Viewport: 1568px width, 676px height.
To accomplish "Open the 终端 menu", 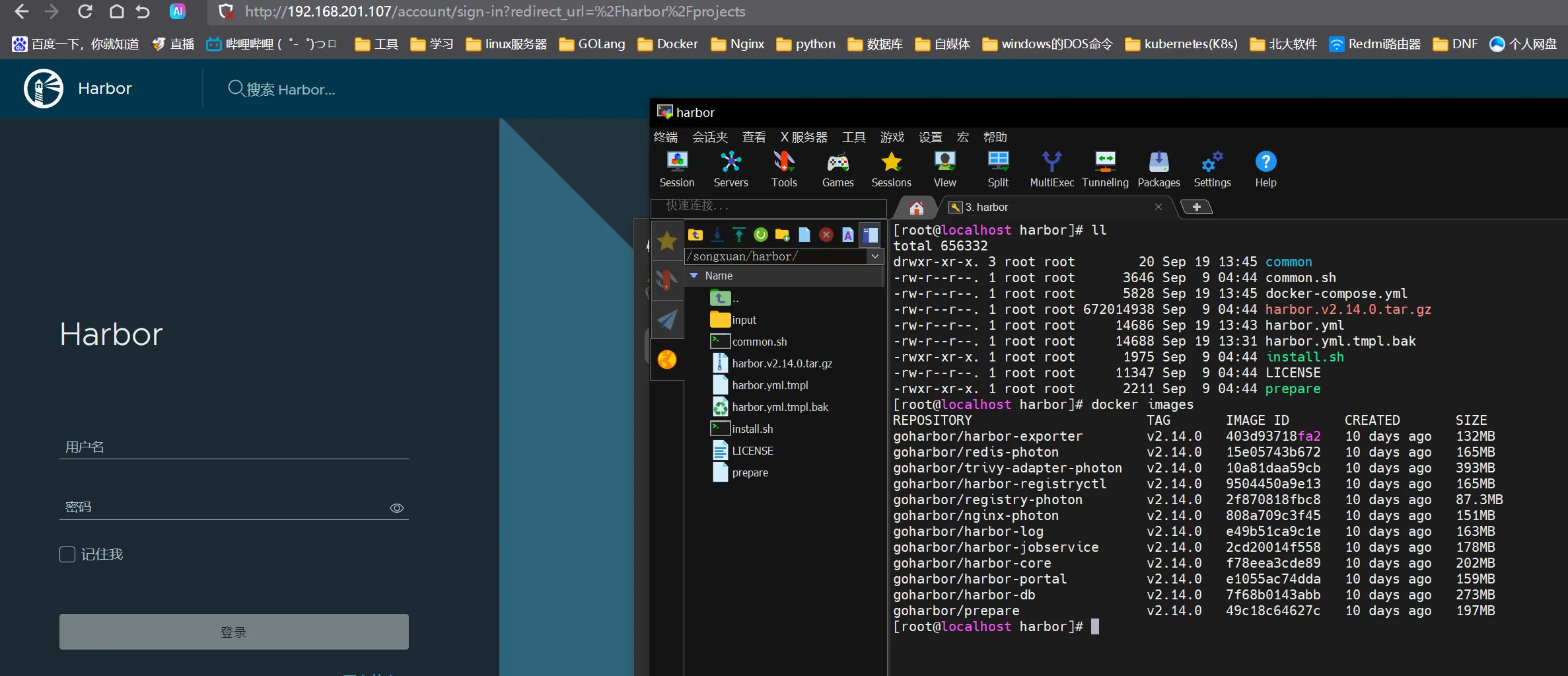I will coord(666,137).
